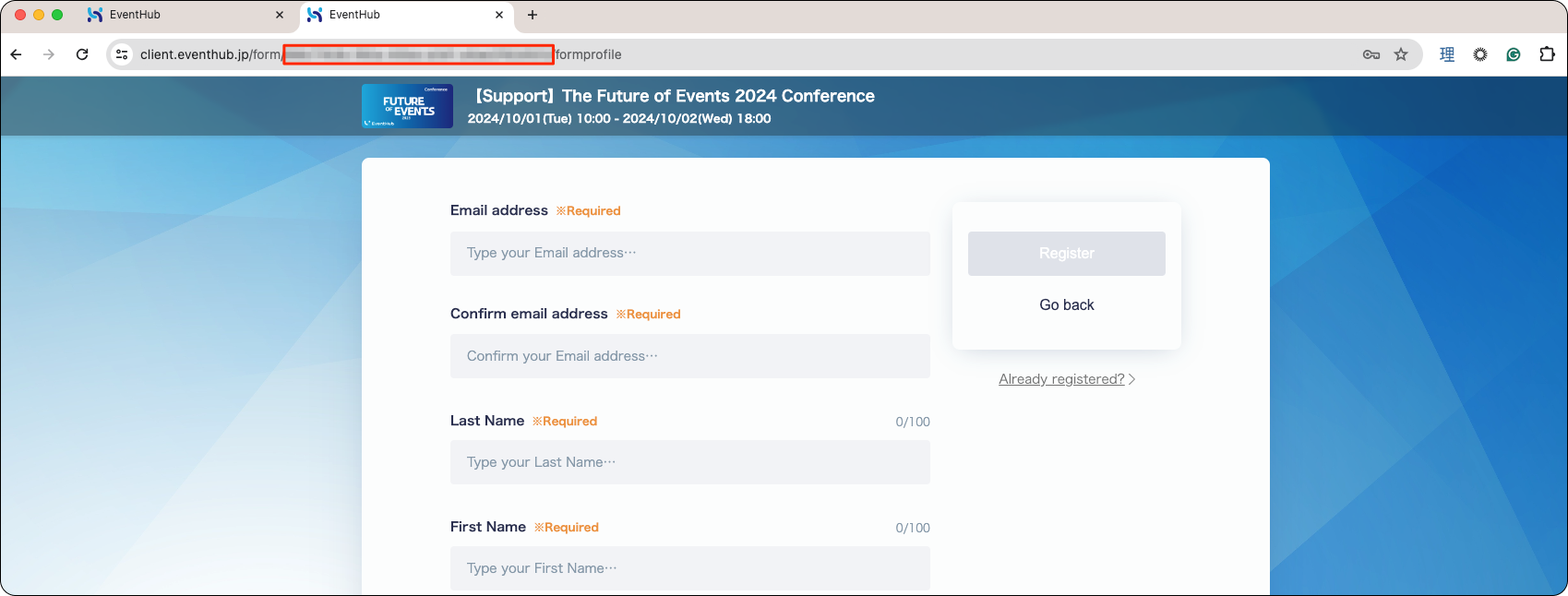Close the first EventHub tab

[x=280, y=15]
